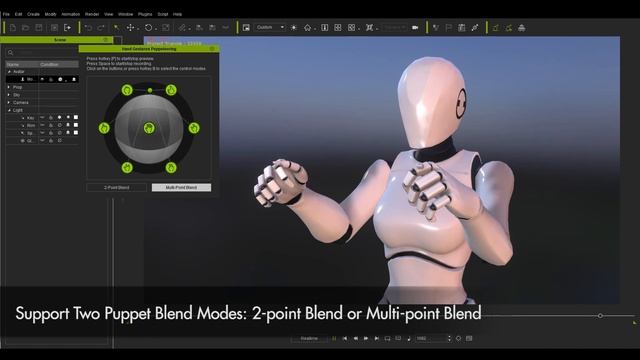Open the Plugins menu

[145, 14]
